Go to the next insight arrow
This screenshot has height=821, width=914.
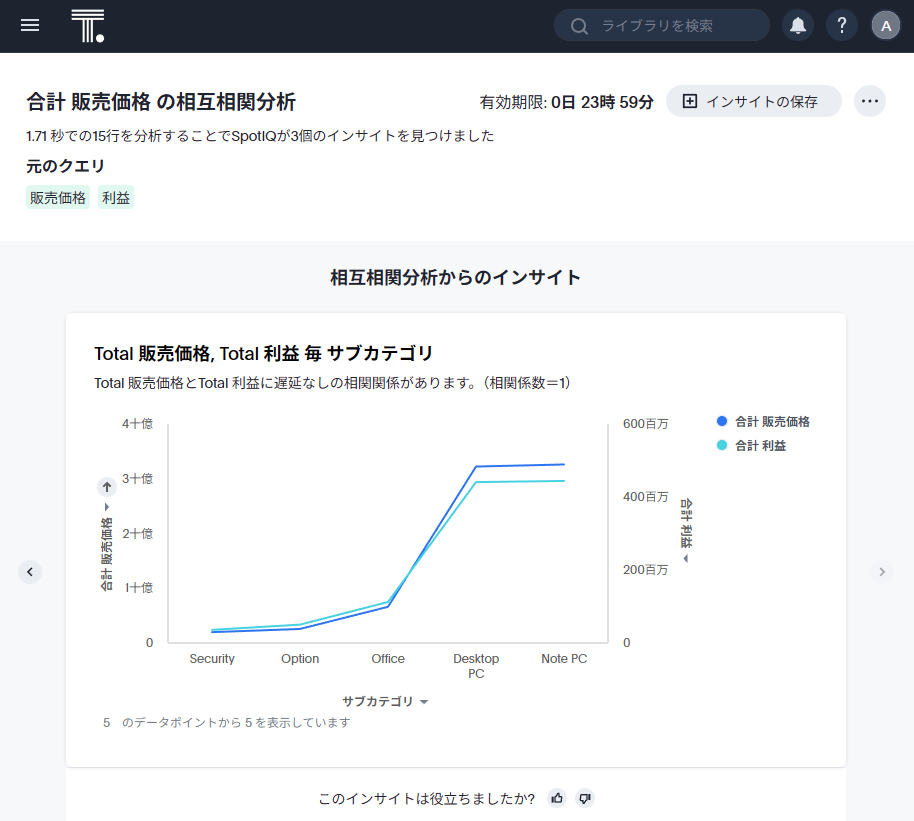coord(881,572)
